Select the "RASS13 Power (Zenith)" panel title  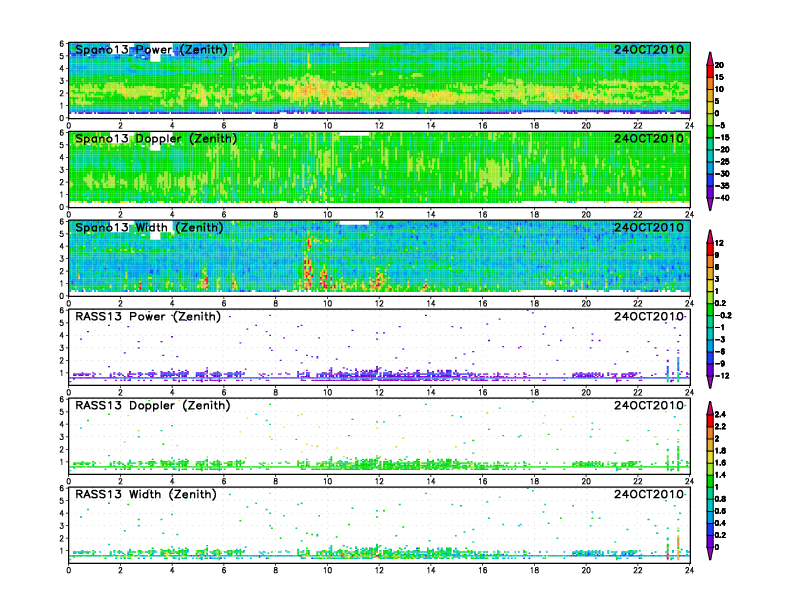(x=148, y=317)
